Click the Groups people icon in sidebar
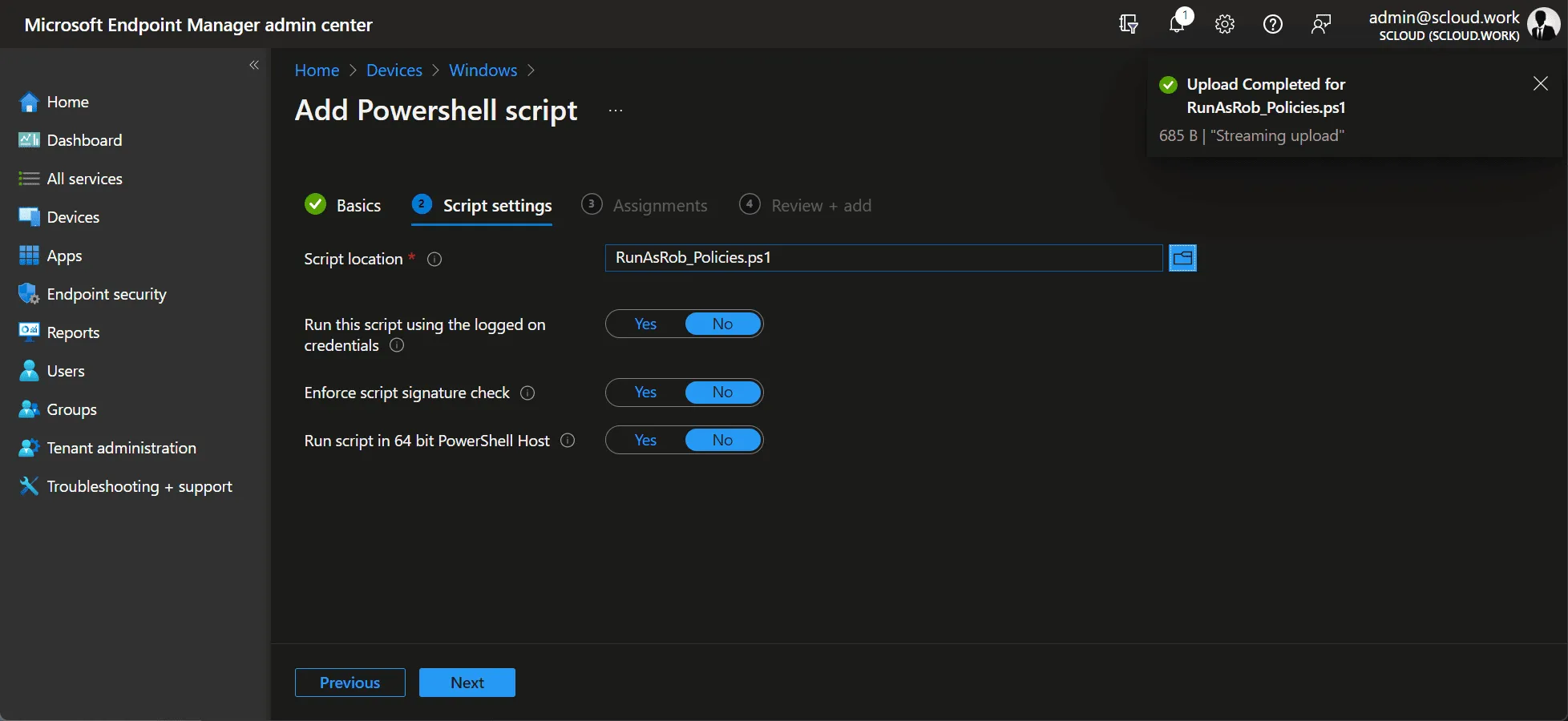 (x=29, y=409)
